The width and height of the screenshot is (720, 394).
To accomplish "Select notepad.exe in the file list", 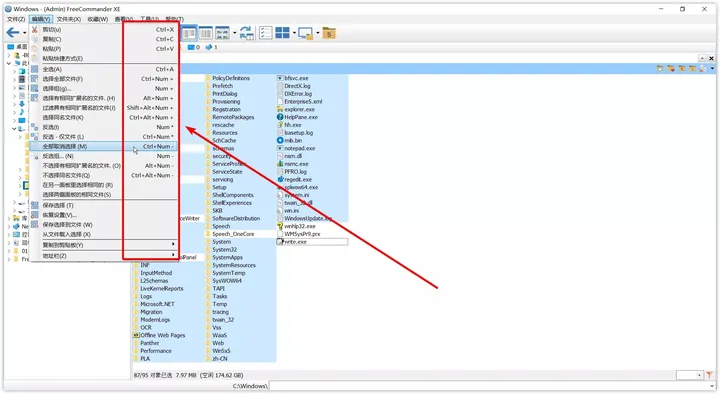I will (299, 148).
